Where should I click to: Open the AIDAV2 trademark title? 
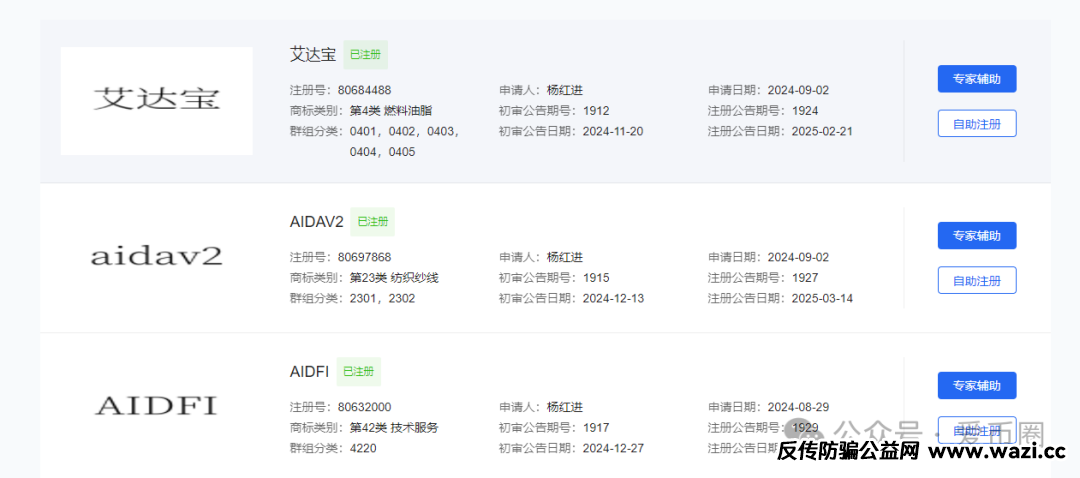click(x=316, y=222)
